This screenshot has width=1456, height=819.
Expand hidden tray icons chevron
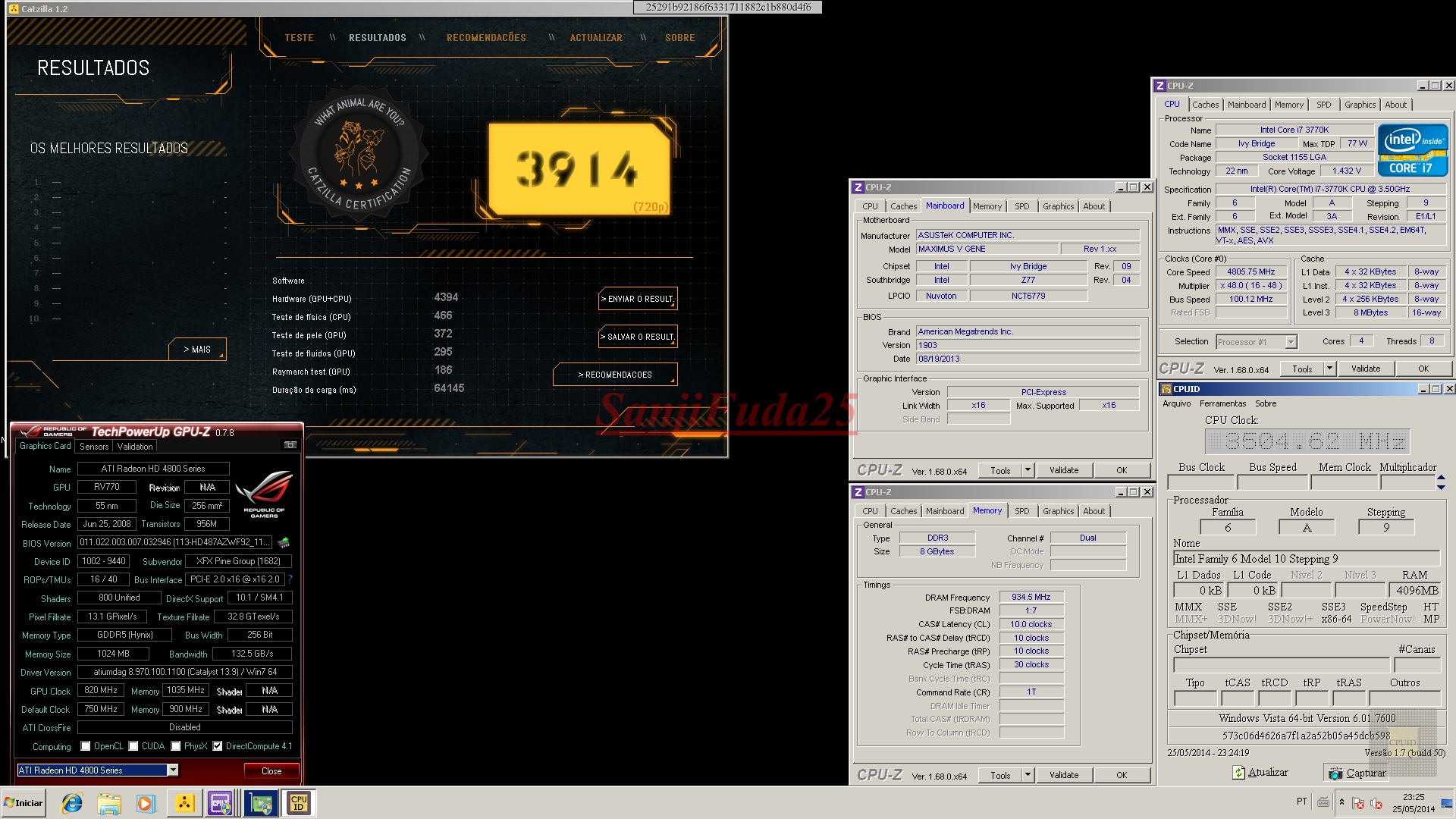(1341, 802)
